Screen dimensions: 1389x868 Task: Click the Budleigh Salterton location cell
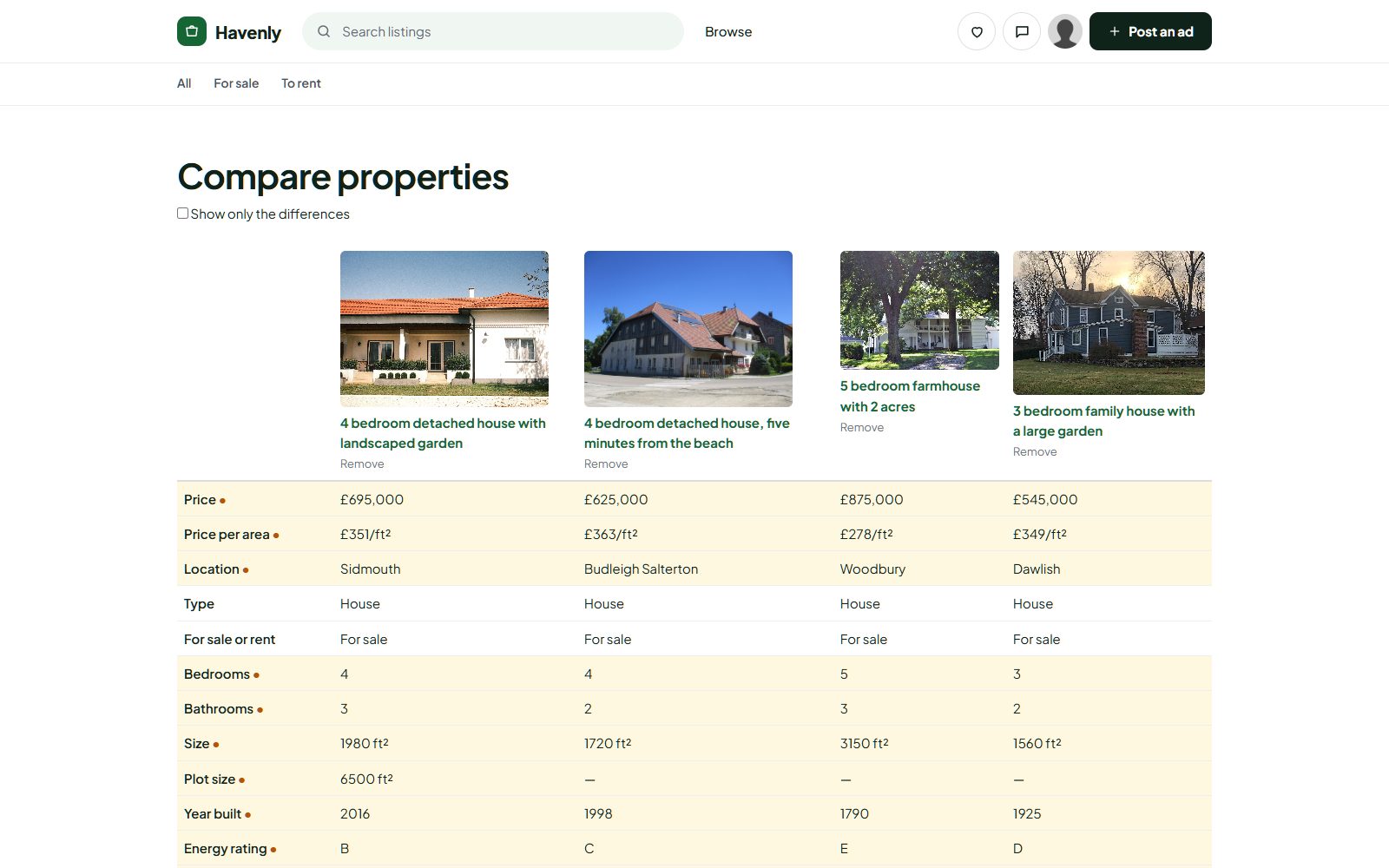(x=641, y=569)
